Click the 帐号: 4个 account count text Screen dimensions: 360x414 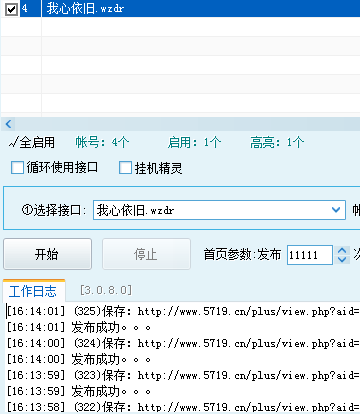tap(102, 143)
